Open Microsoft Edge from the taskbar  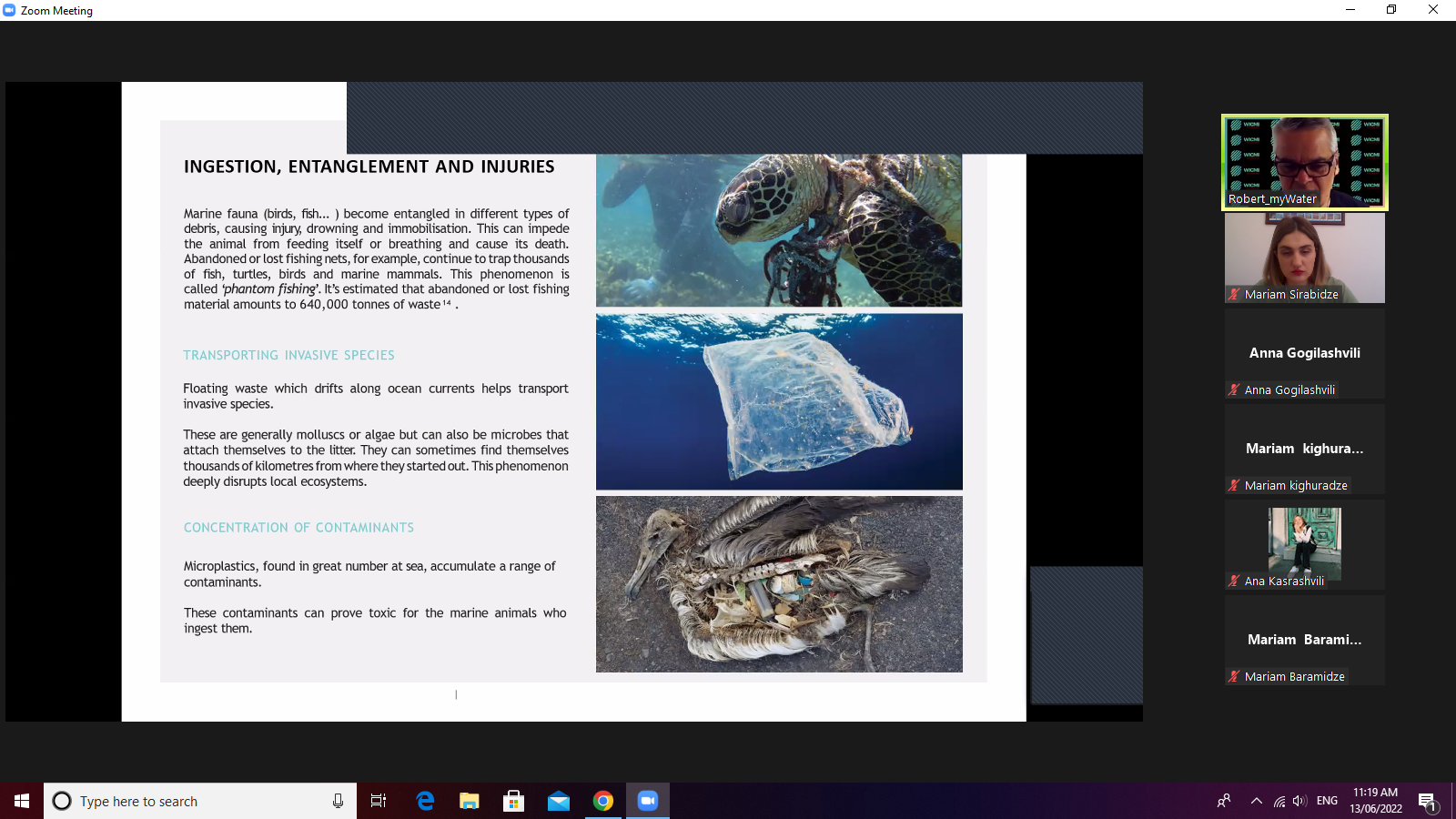(425, 801)
